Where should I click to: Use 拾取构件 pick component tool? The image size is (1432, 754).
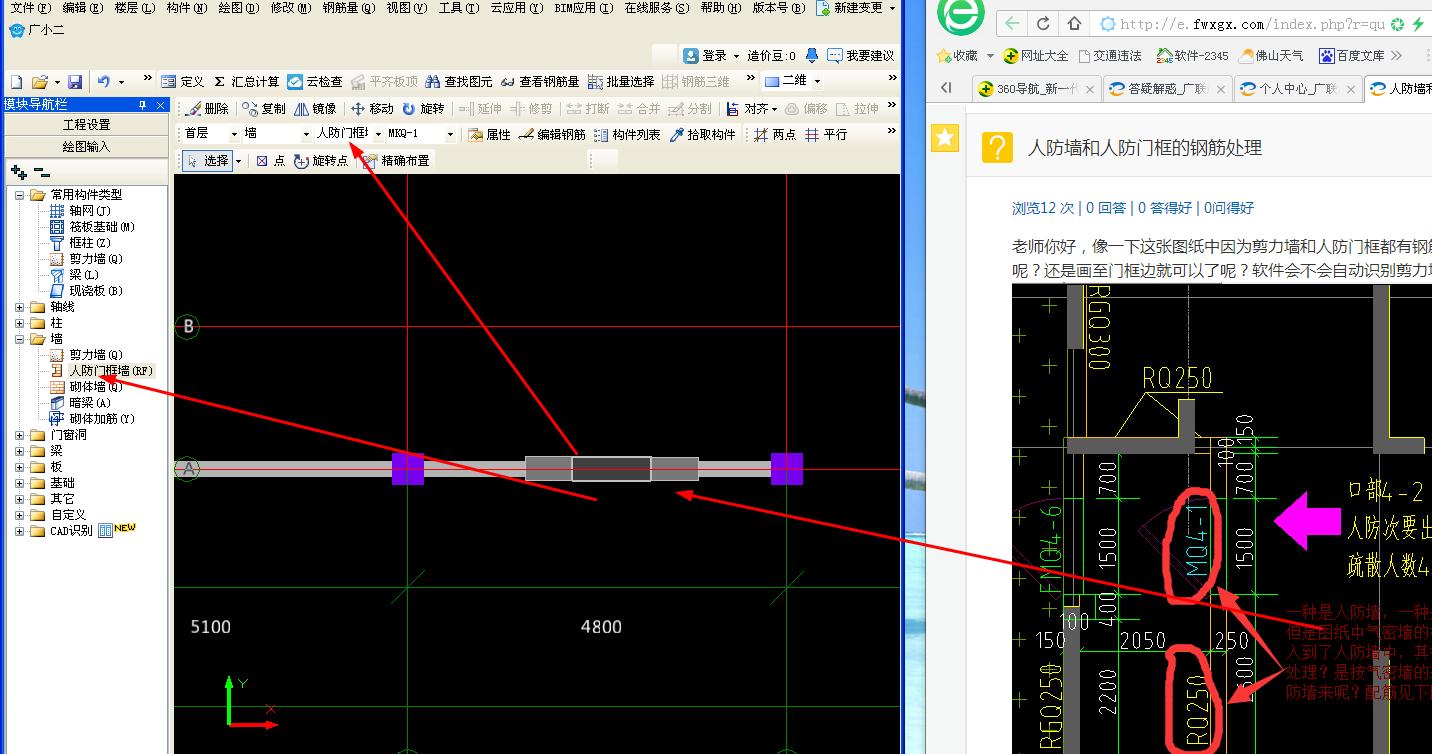pos(702,134)
